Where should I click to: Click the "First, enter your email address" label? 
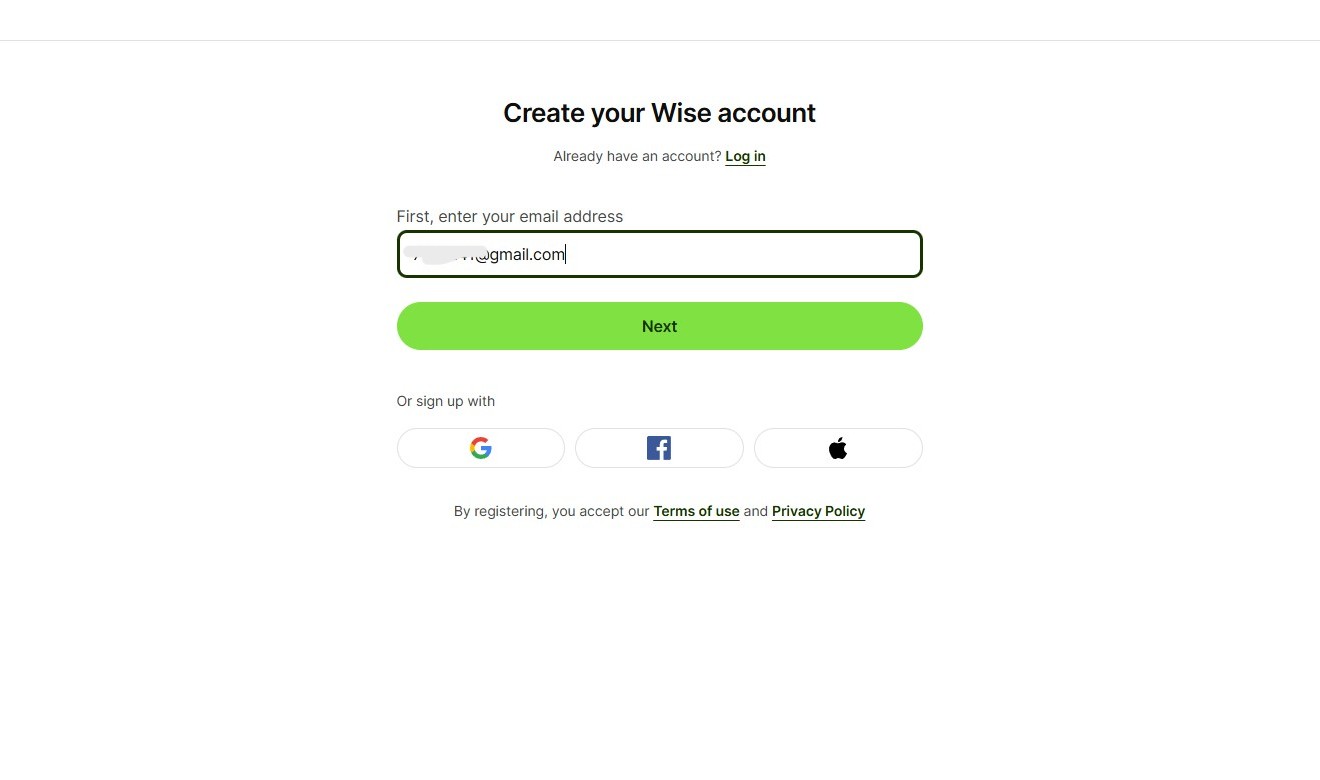pyautogui.click(x=509, y=216)
